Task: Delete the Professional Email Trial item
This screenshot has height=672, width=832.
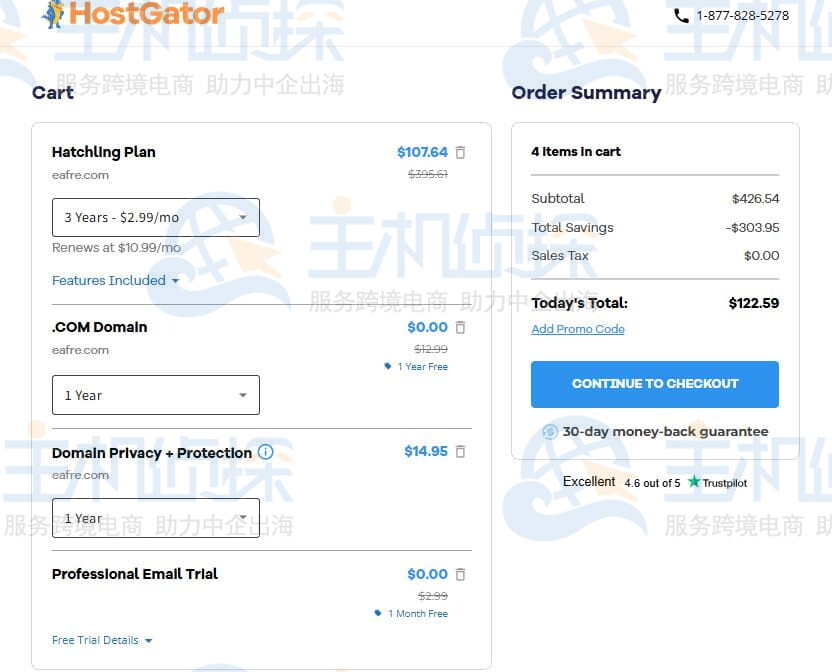Action: pos(461,574)
